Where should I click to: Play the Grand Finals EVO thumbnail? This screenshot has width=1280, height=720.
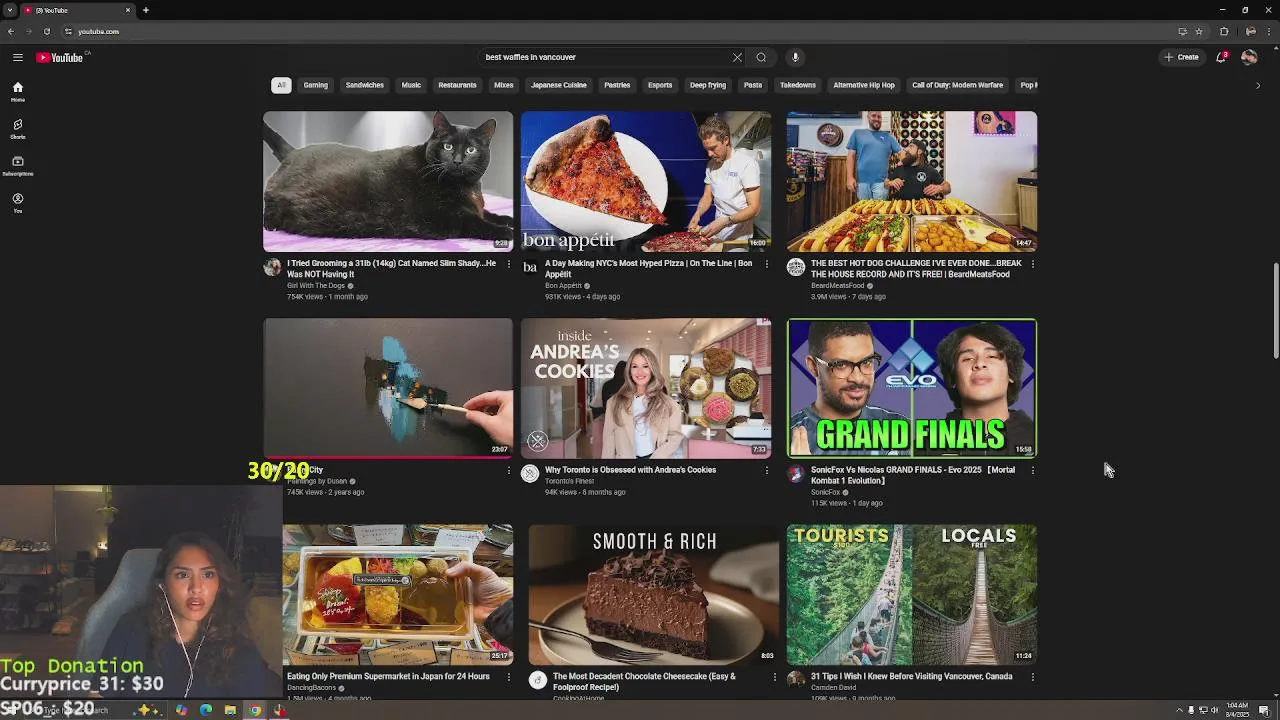coord(912,388)
